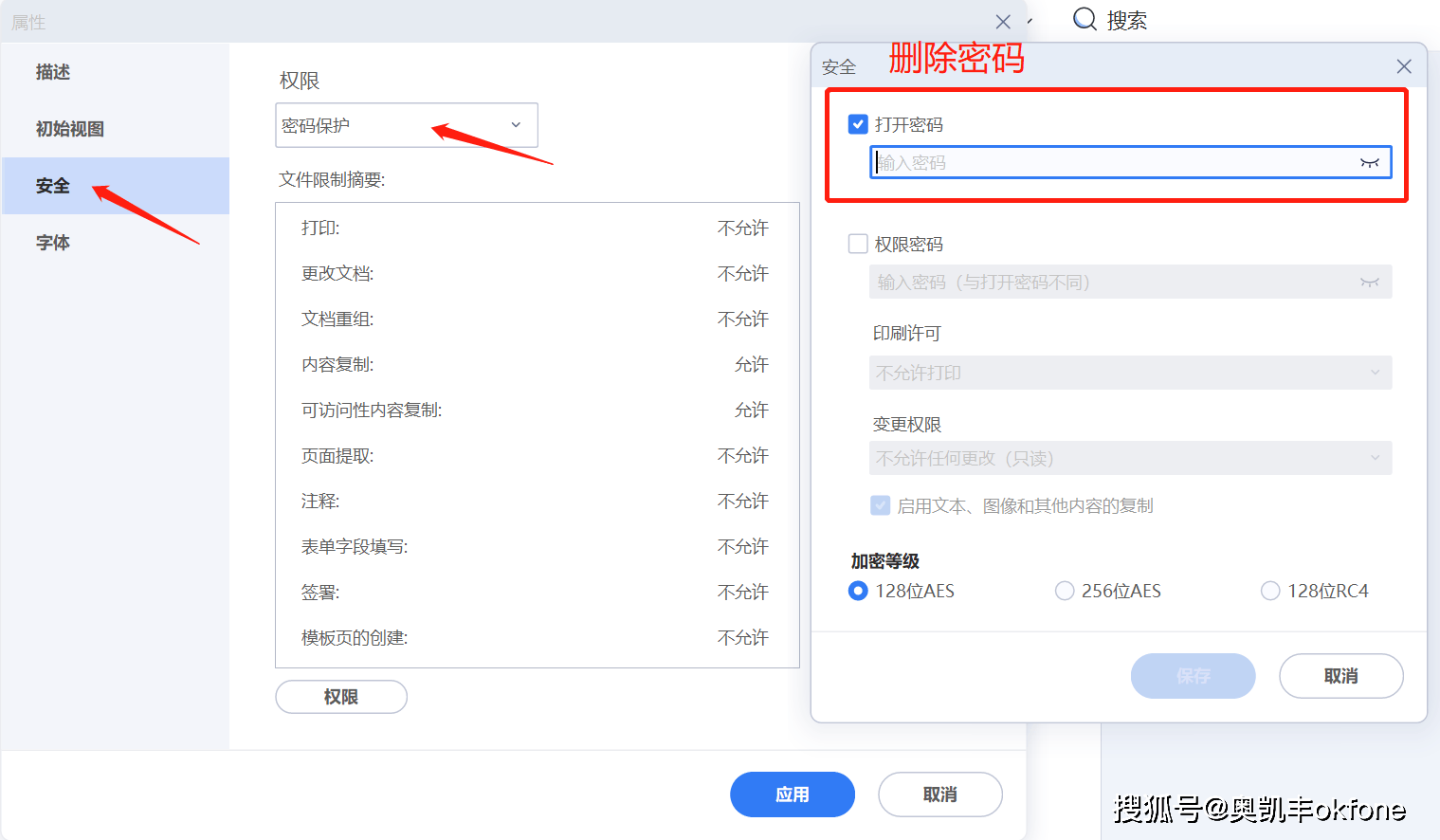This screenshot has height=840, width=1440.
Task: Focus the 输入密码 open password field
Action: click(1130, 162)
